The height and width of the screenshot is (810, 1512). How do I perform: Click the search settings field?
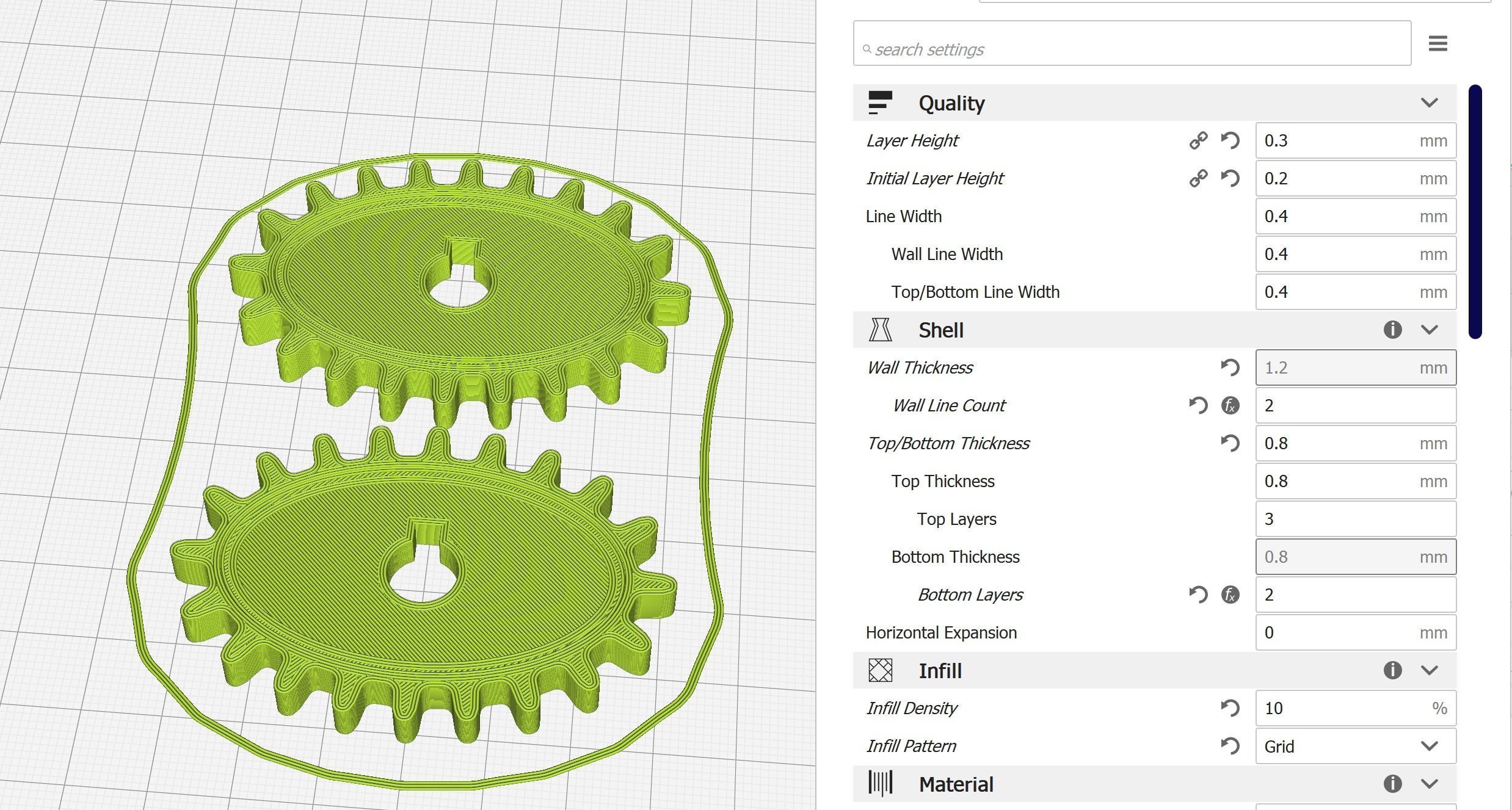[x=1132, y=43]
